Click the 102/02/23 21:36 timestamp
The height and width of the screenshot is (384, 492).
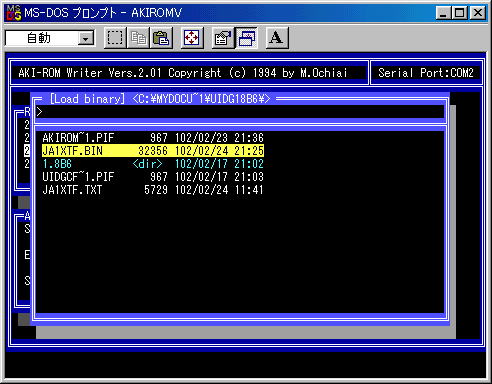point(219,138)
